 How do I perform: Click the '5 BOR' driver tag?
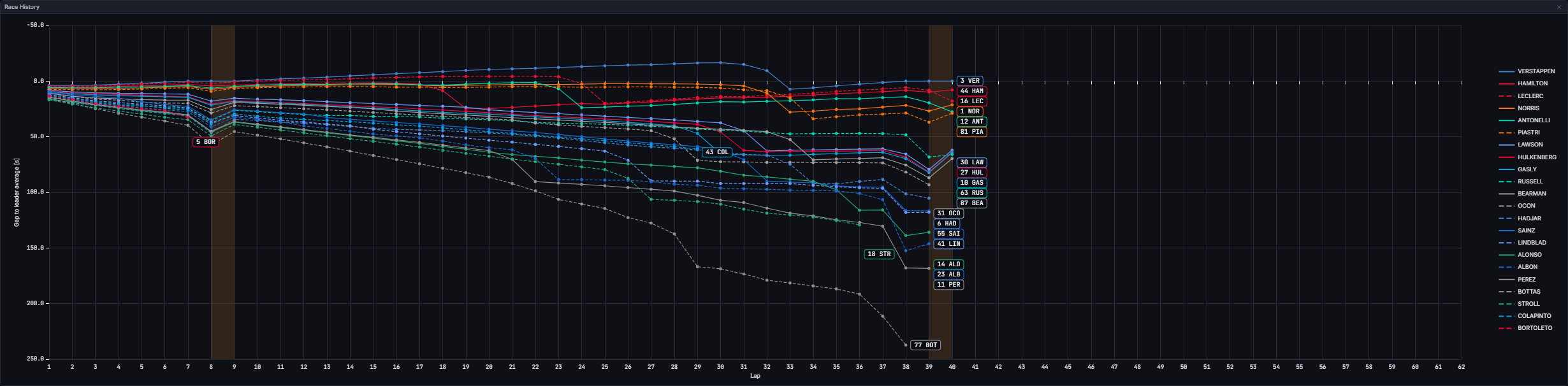point(205,142)
